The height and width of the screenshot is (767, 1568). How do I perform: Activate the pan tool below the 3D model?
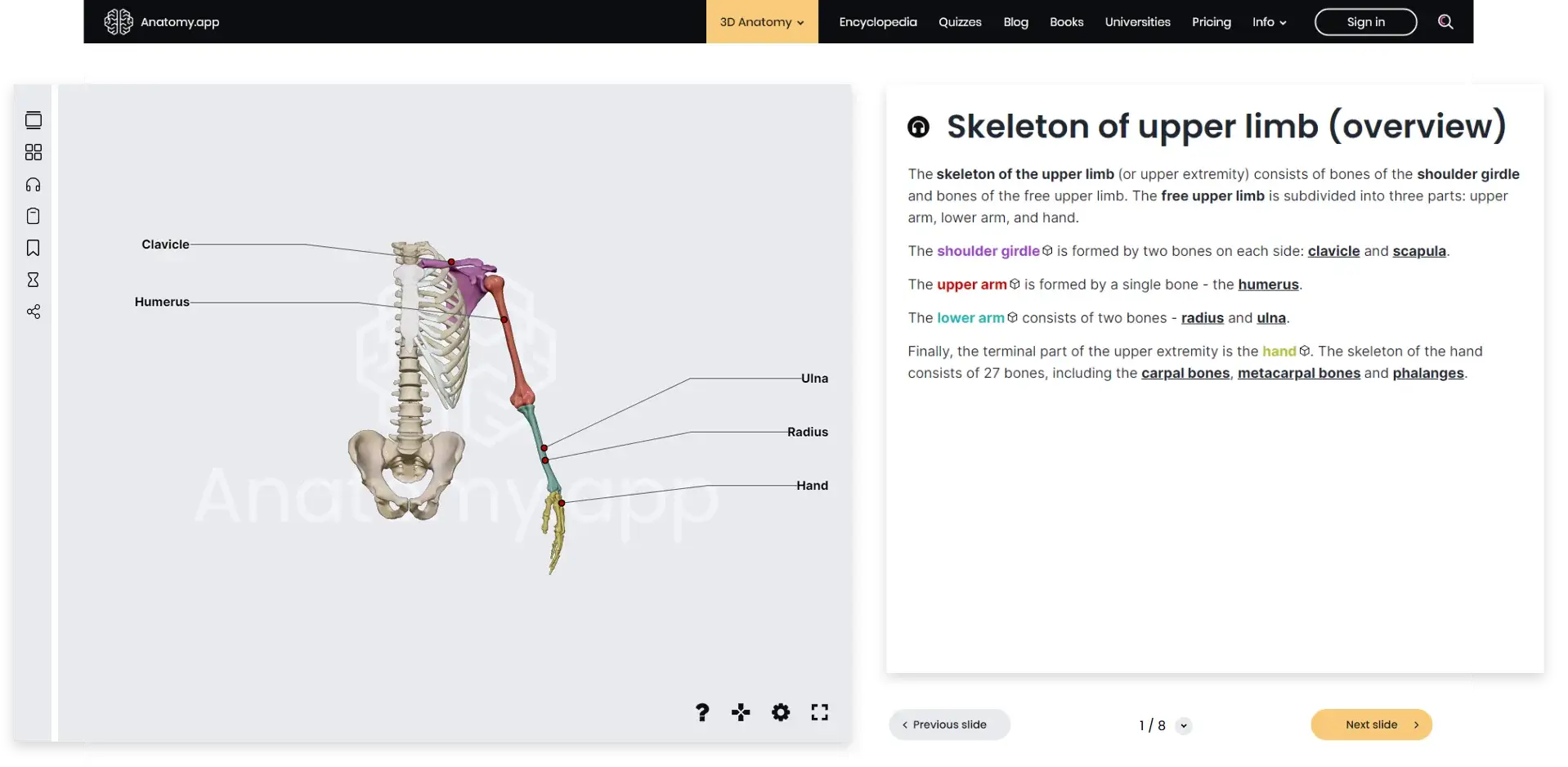click(x=741, y=712)
